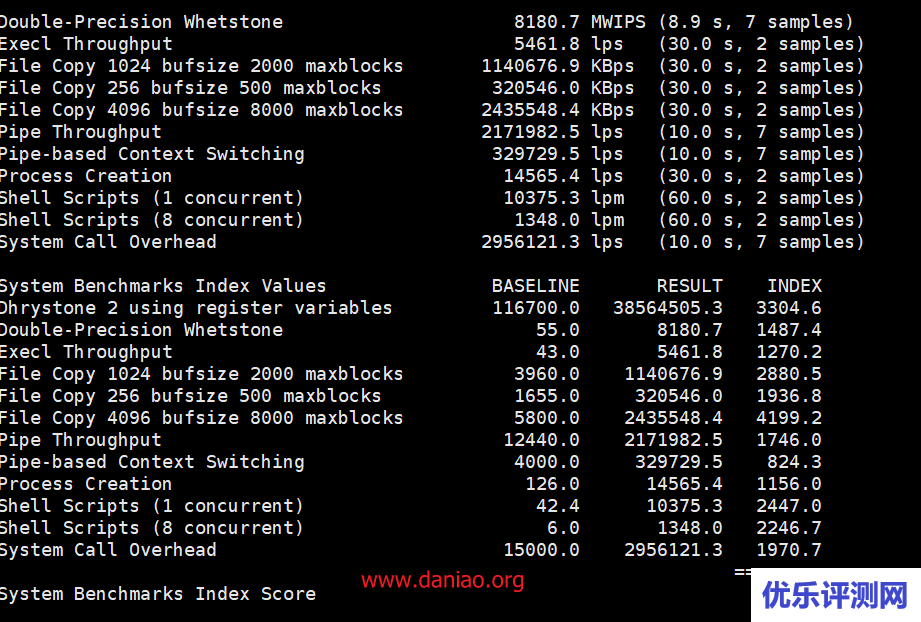This screenshot has height=622, width=921.
Task: Click the RESULT column header
Action: pyautogui.click(x=689, y=286)
